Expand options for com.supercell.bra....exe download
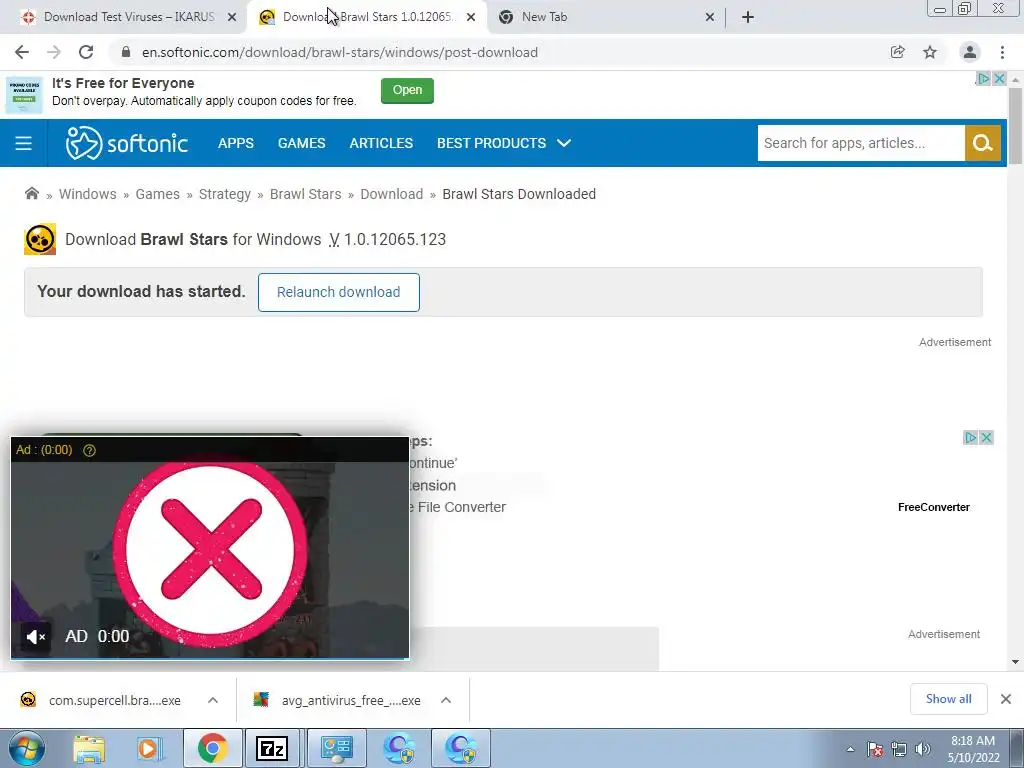This screenshot has width=1024, height=768. point(213,700)
